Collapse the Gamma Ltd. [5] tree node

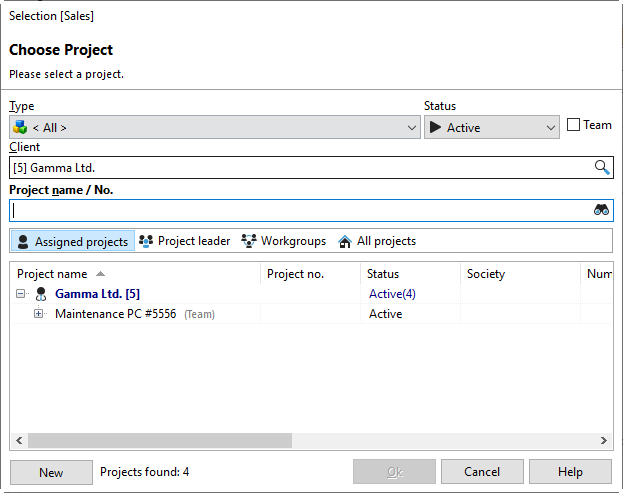(x=20, y=294)
